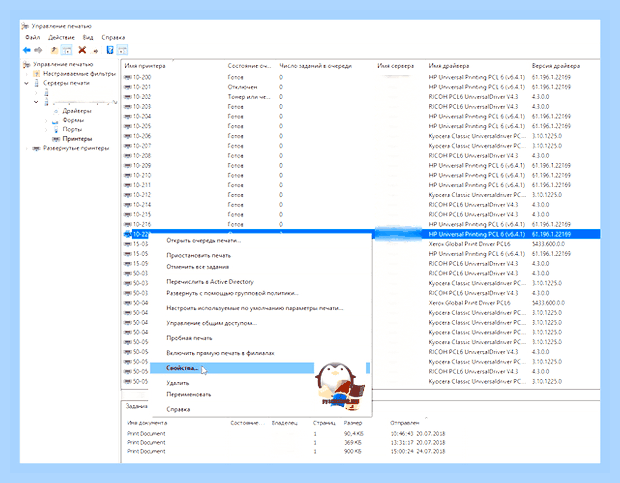The width and height of the screenshot is (620, 483).
Task: Open the Справка menu in menu bar
Action: 113,38
